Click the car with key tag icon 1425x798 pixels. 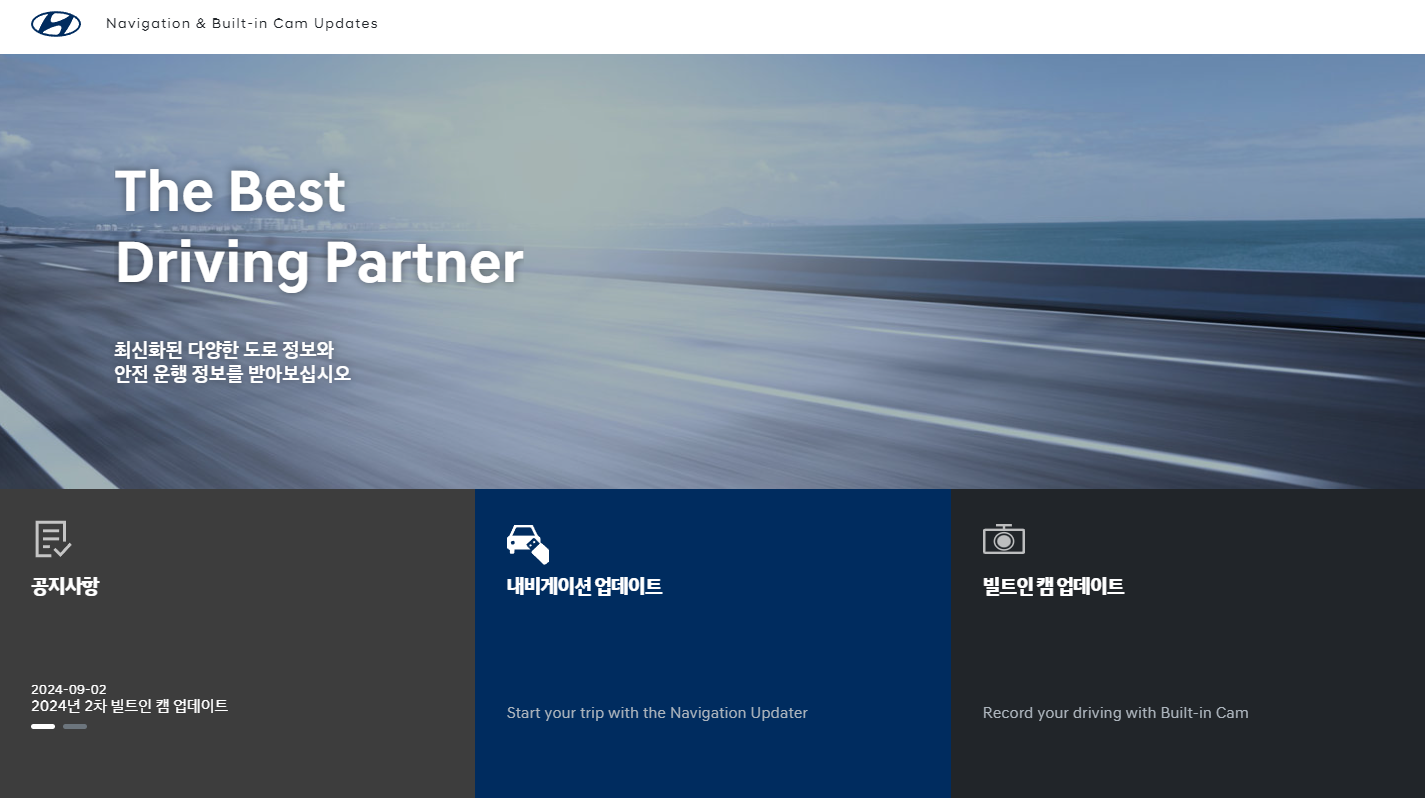[528, 543]
